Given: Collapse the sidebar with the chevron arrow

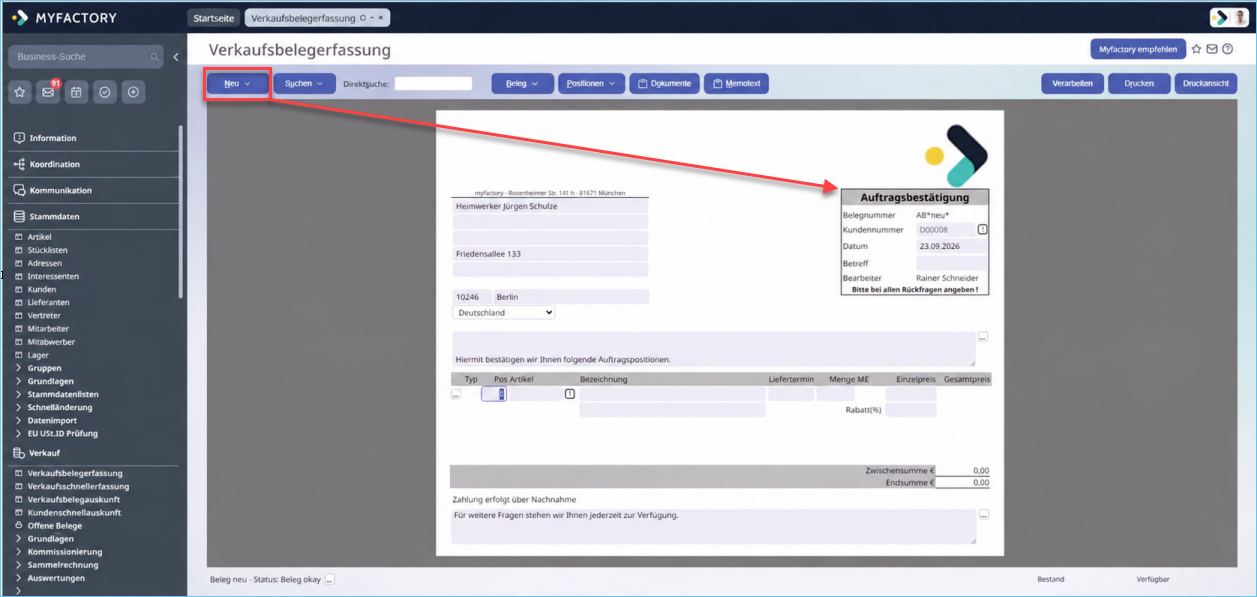Looking at the screenshot, I should pos(176,57).
